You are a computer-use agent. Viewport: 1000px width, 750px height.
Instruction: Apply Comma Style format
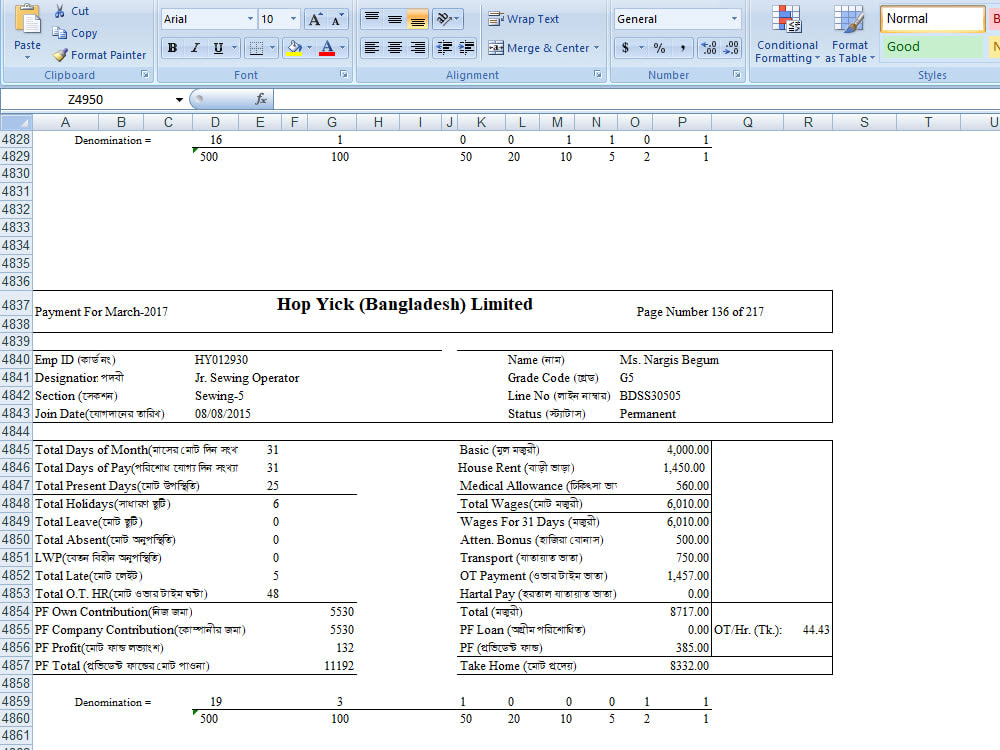point(683,48)
